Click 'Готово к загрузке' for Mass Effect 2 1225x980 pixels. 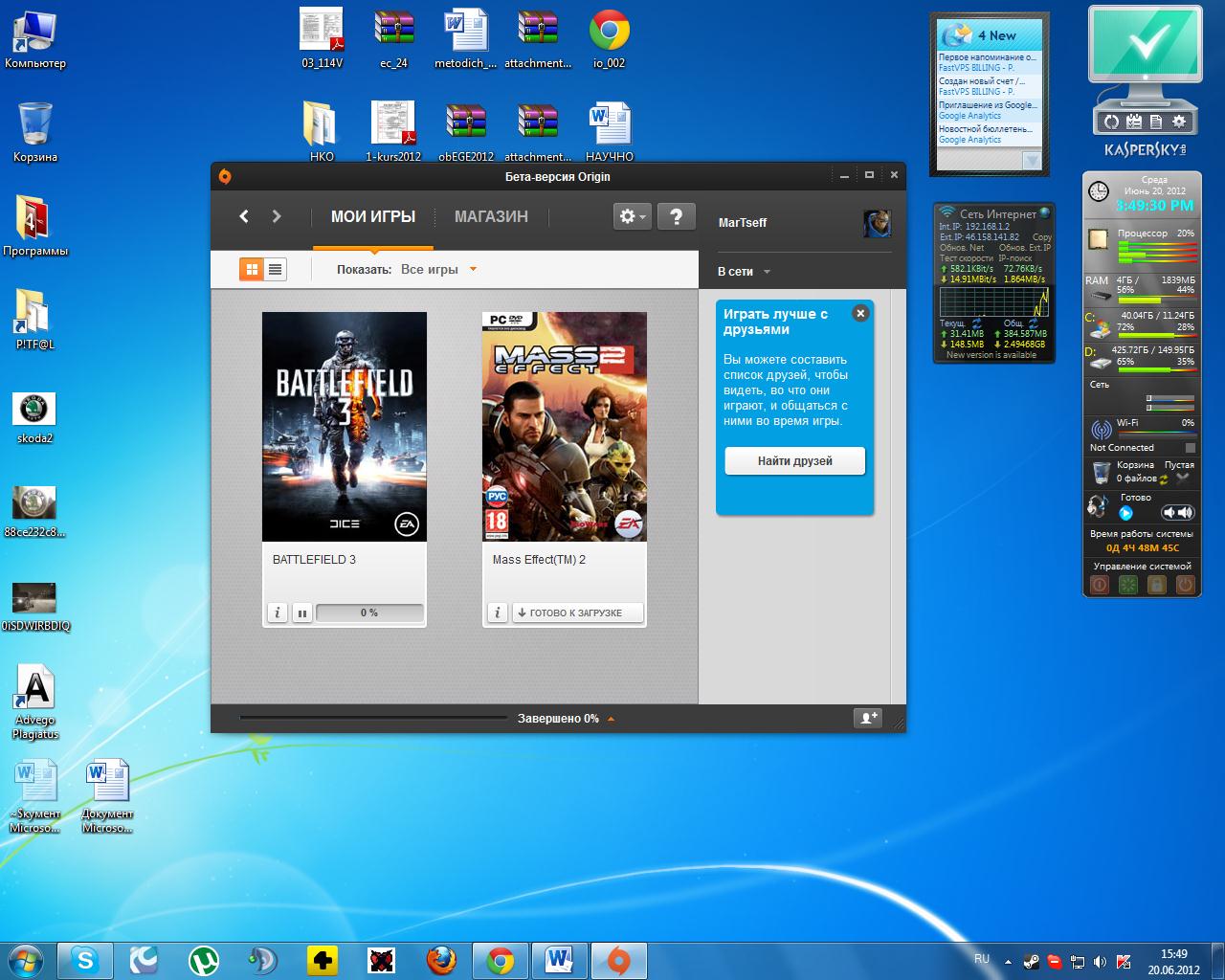click(x=577, y=612)
